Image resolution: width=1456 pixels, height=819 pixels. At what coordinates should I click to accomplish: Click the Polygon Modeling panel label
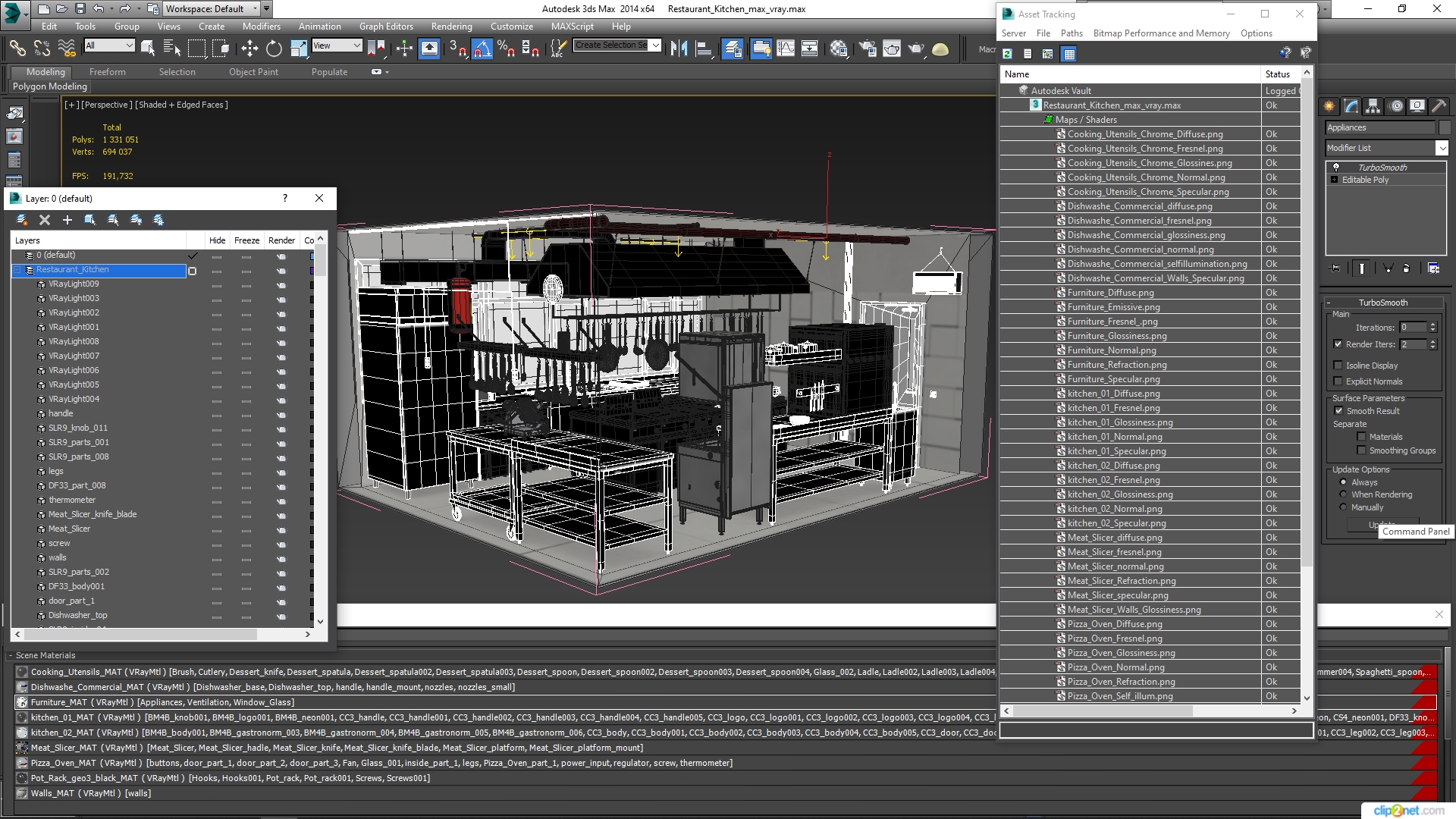point(50,86)
